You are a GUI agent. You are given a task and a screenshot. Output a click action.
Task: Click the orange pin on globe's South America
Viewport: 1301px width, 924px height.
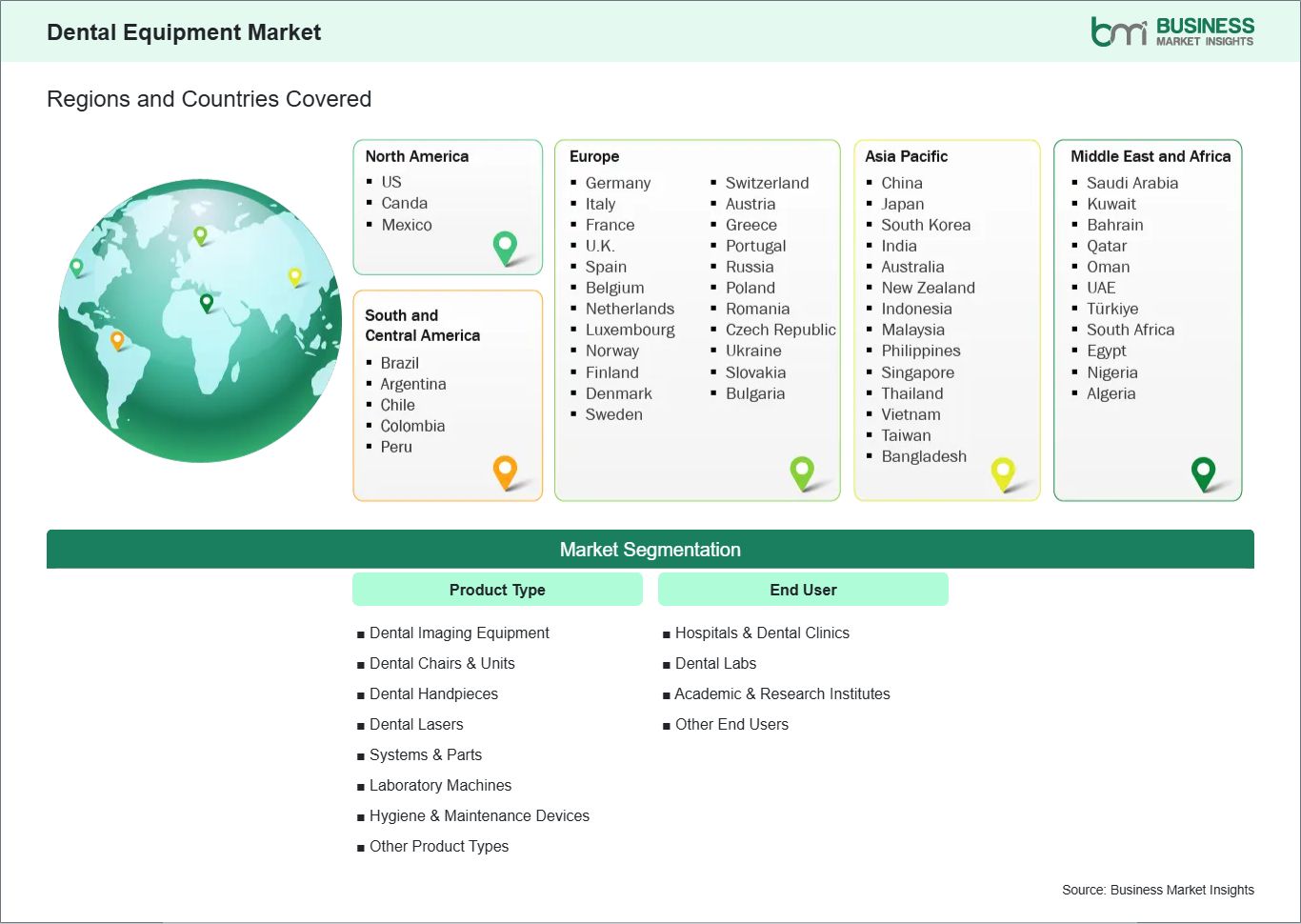click(117, 339)
